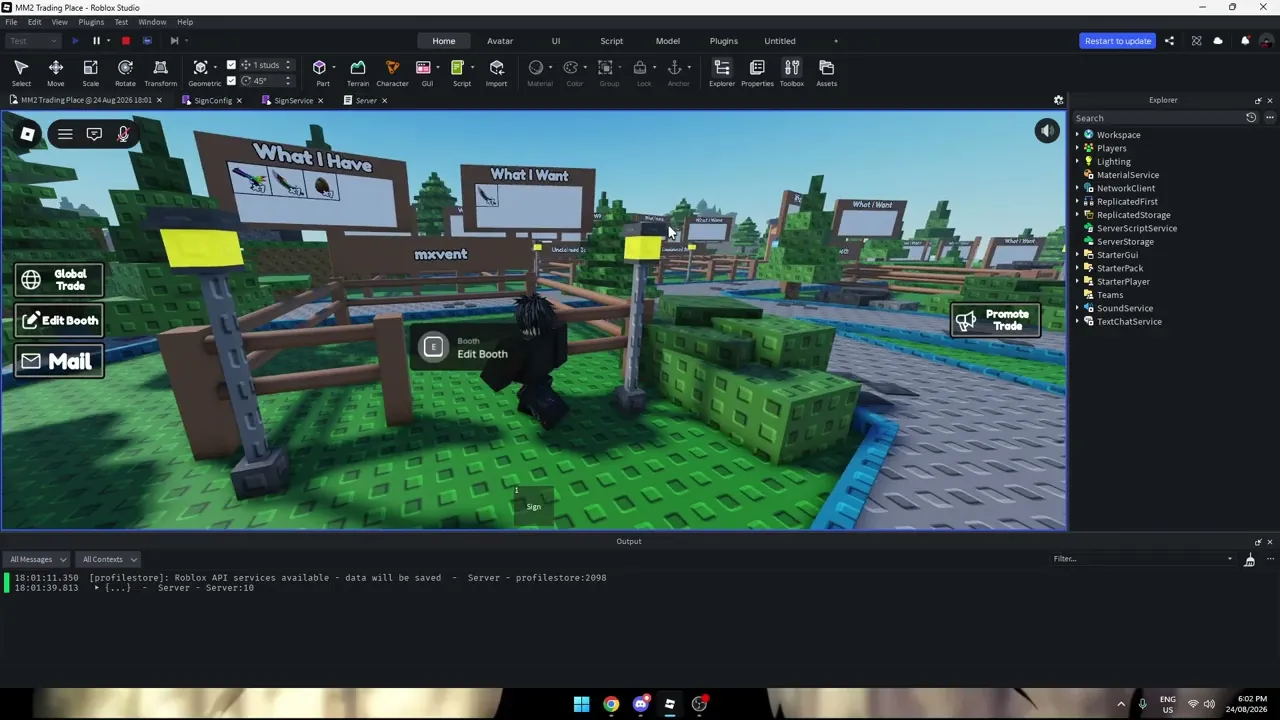Viewport: 1280px width, 720px height.
Task: Pause the playtest
Action: click(x=96, y=41)
